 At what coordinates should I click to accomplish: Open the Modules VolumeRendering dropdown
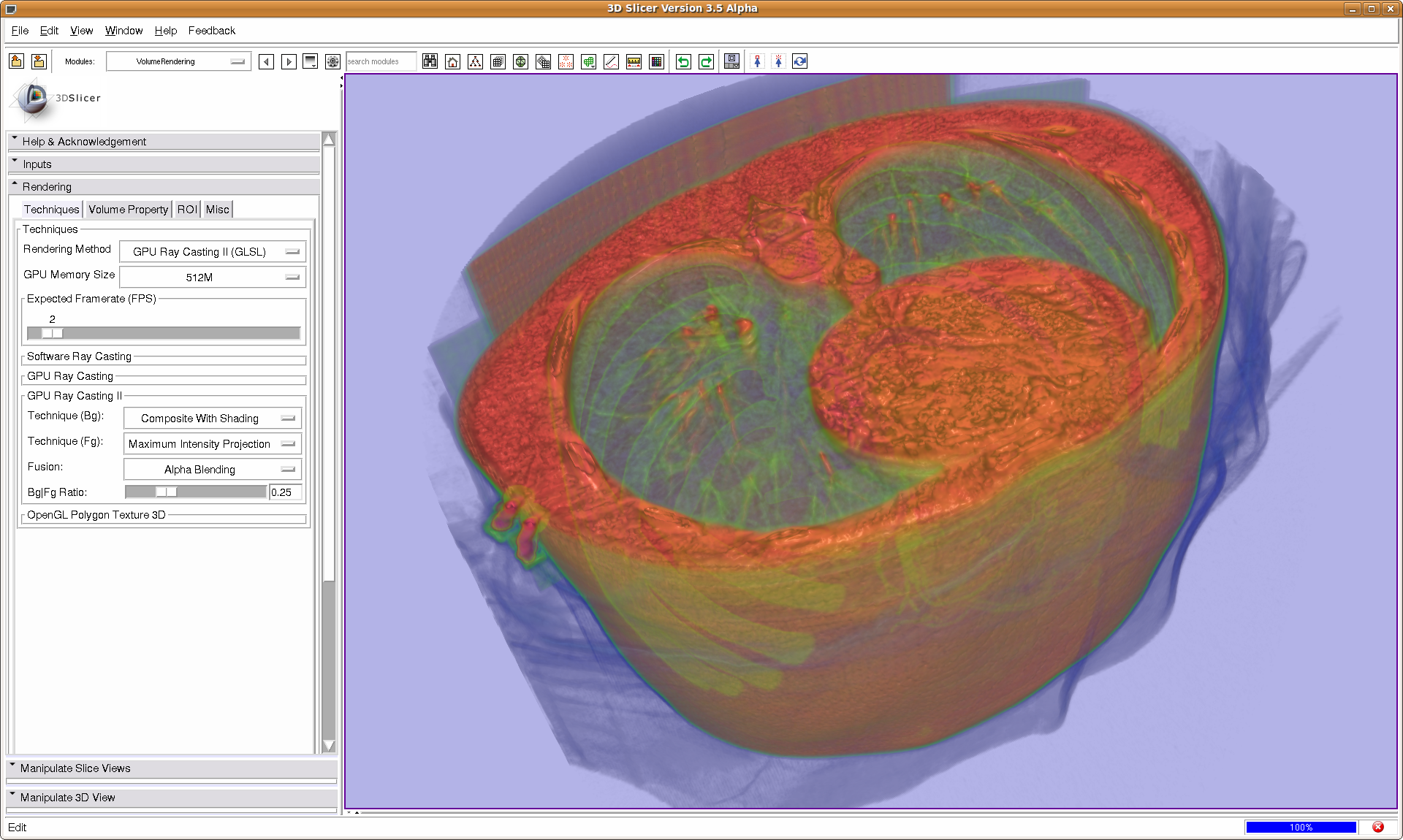click(179, 61)
